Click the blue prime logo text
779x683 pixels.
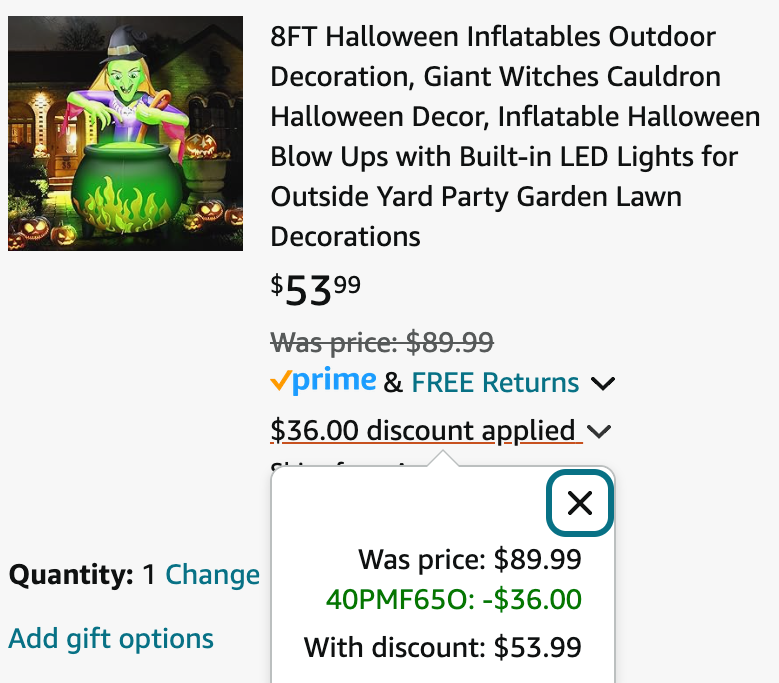[x=334, y=380]
